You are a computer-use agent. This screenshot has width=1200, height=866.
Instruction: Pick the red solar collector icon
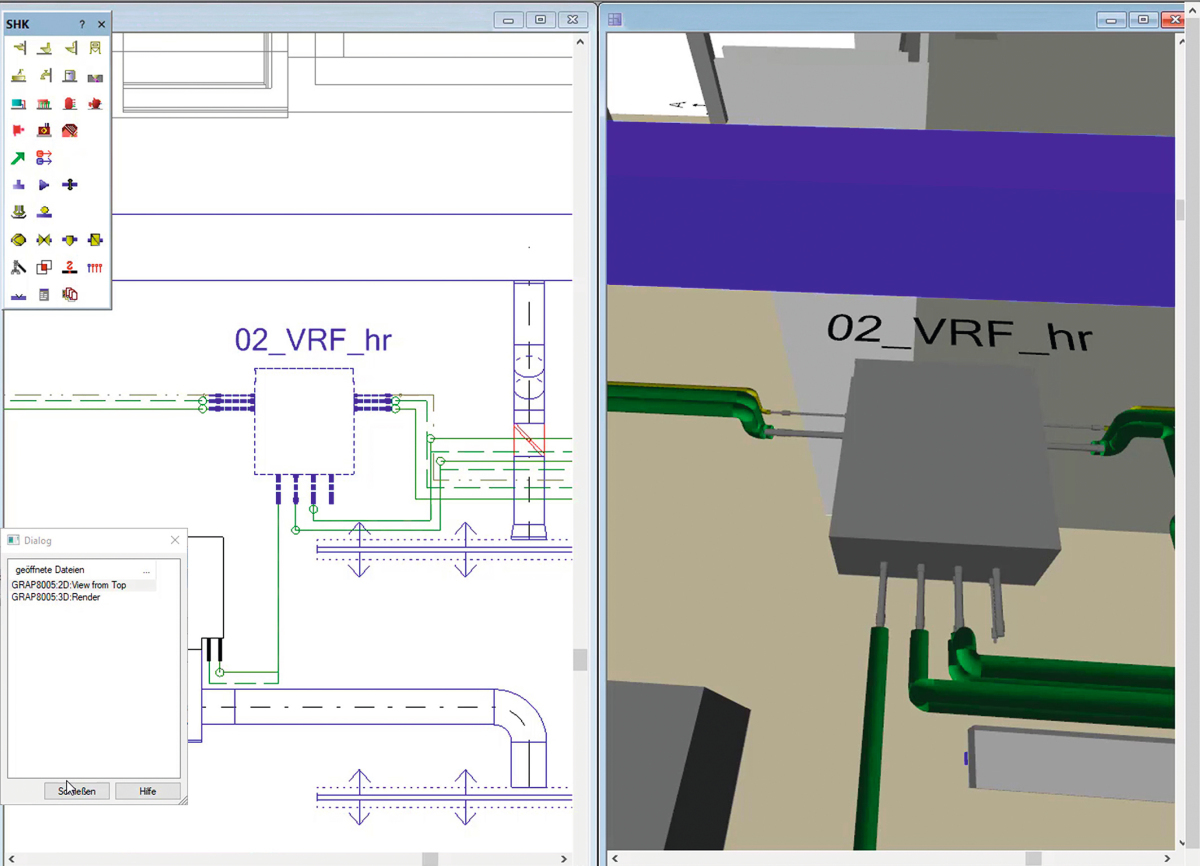[69, 130]
